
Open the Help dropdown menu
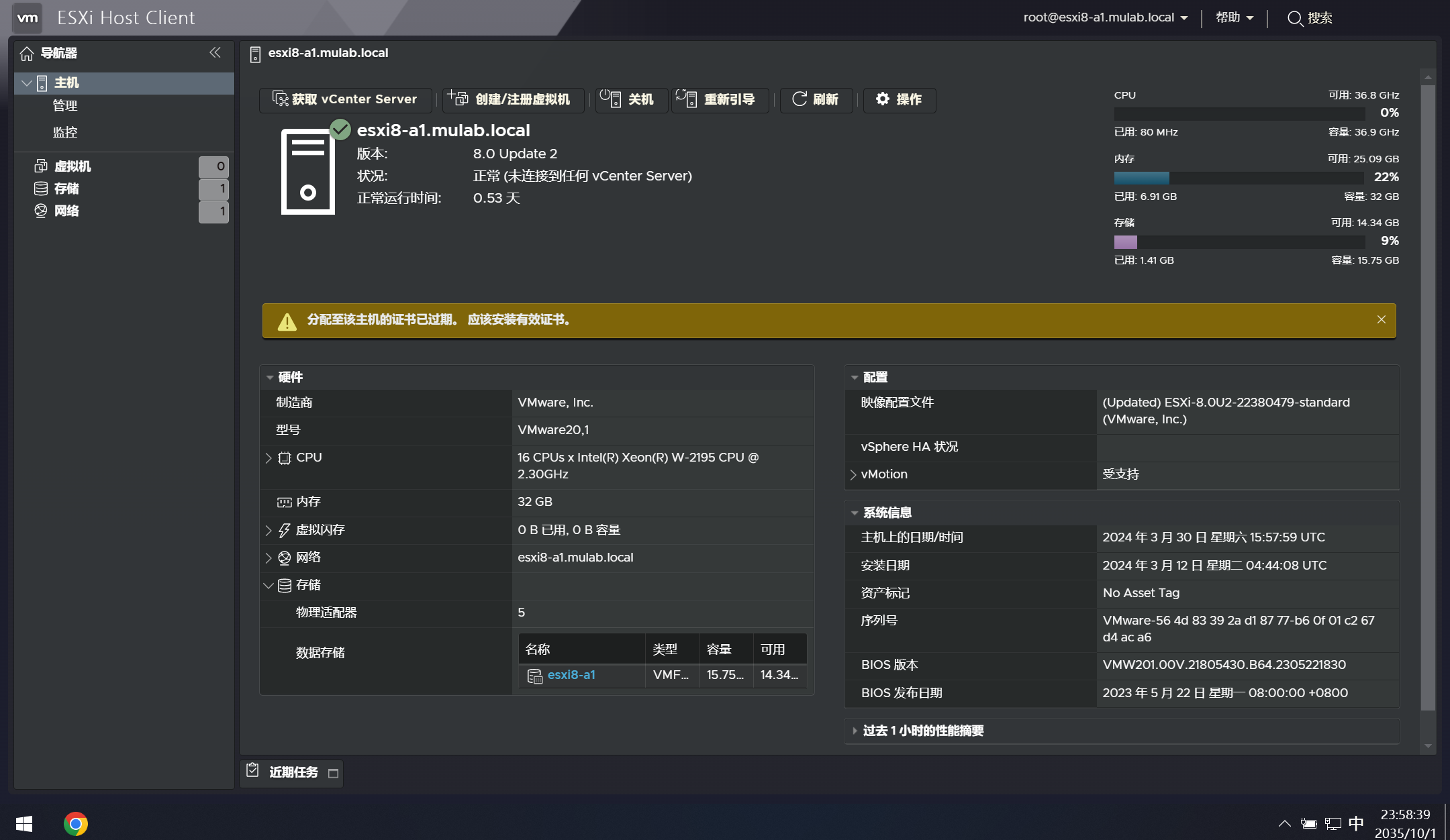point(1234,18)
